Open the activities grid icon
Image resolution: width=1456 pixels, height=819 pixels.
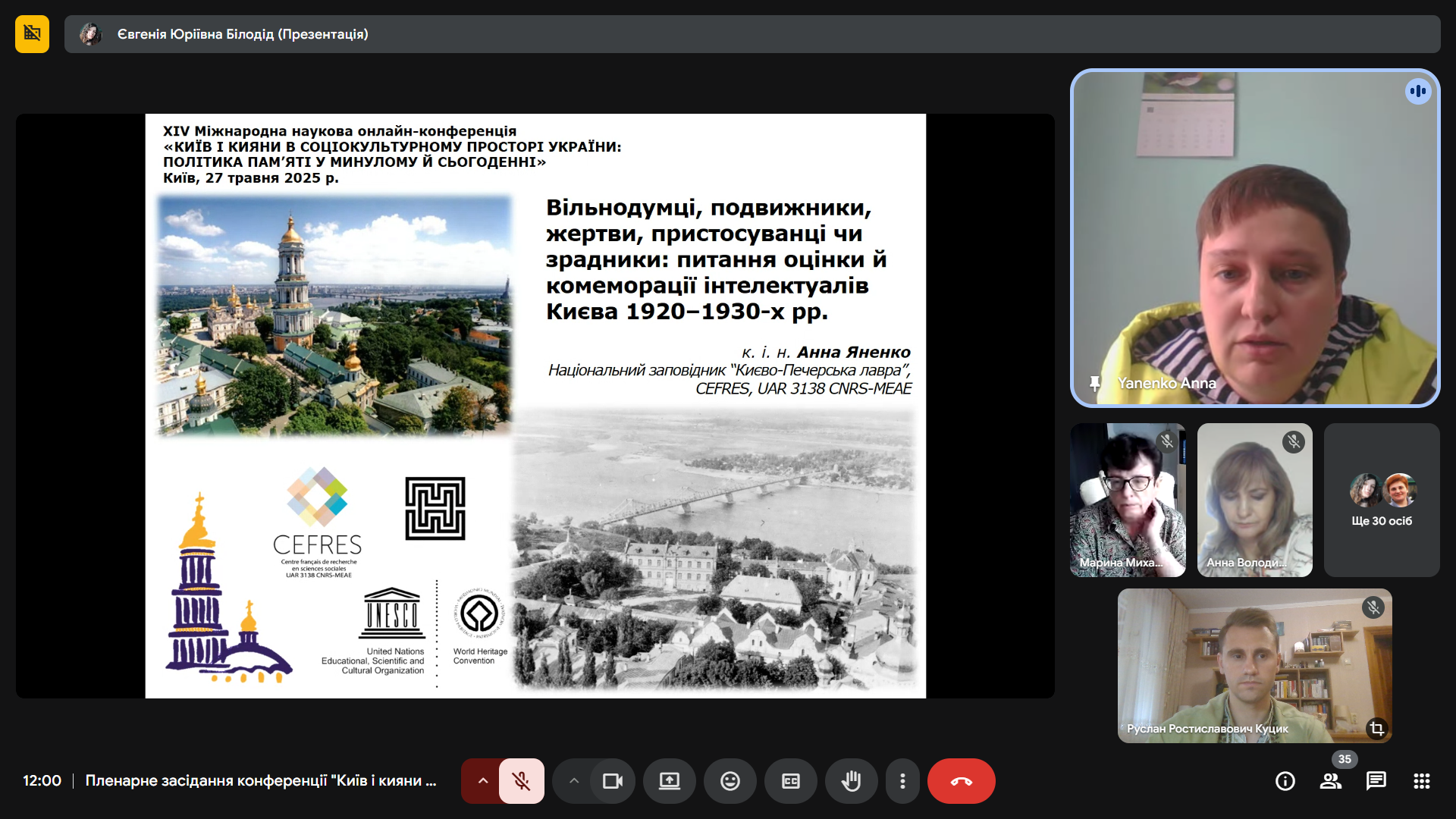pyautogui.click(x=1421, y=781)
